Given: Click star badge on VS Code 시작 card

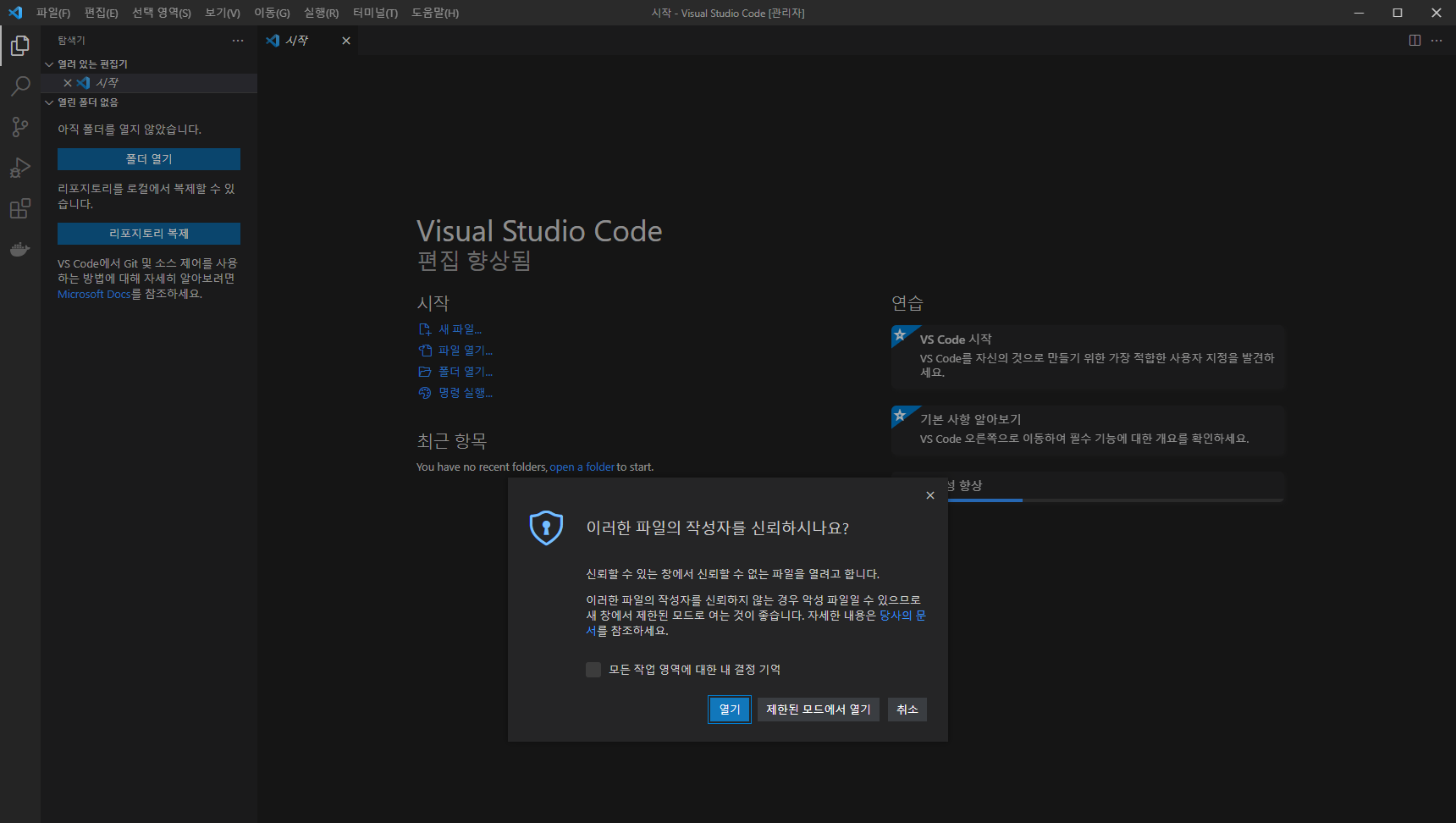Looking at the screenshot, I should pos(901,335).
